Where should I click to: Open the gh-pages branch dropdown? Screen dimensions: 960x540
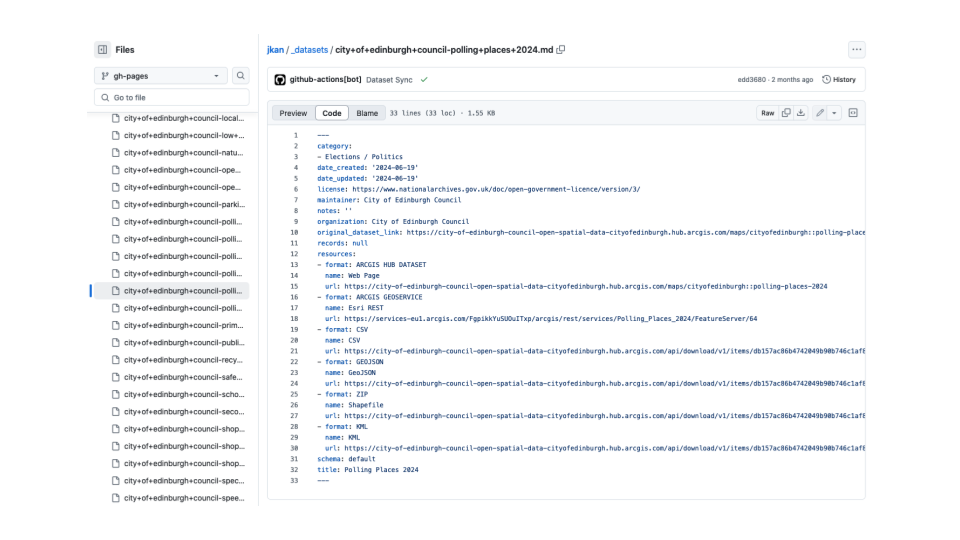(x=161, y=76)
